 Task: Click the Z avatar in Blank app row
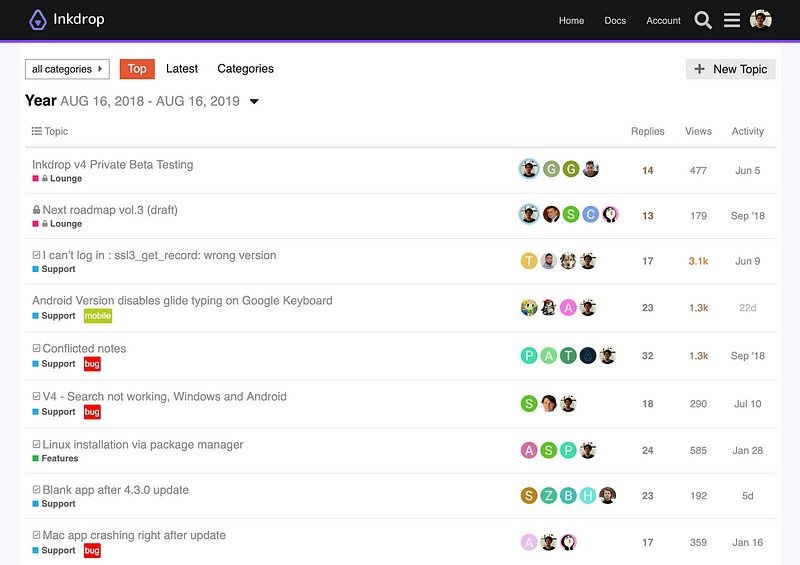click(548, 496)
